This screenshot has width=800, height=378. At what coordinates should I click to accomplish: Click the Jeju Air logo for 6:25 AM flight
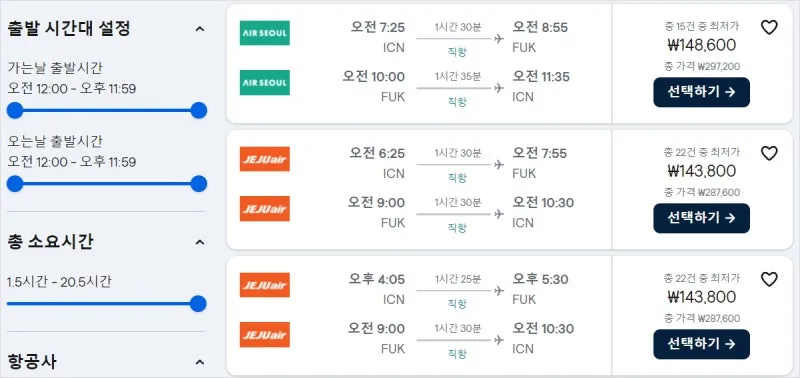[x=265, y=159]
